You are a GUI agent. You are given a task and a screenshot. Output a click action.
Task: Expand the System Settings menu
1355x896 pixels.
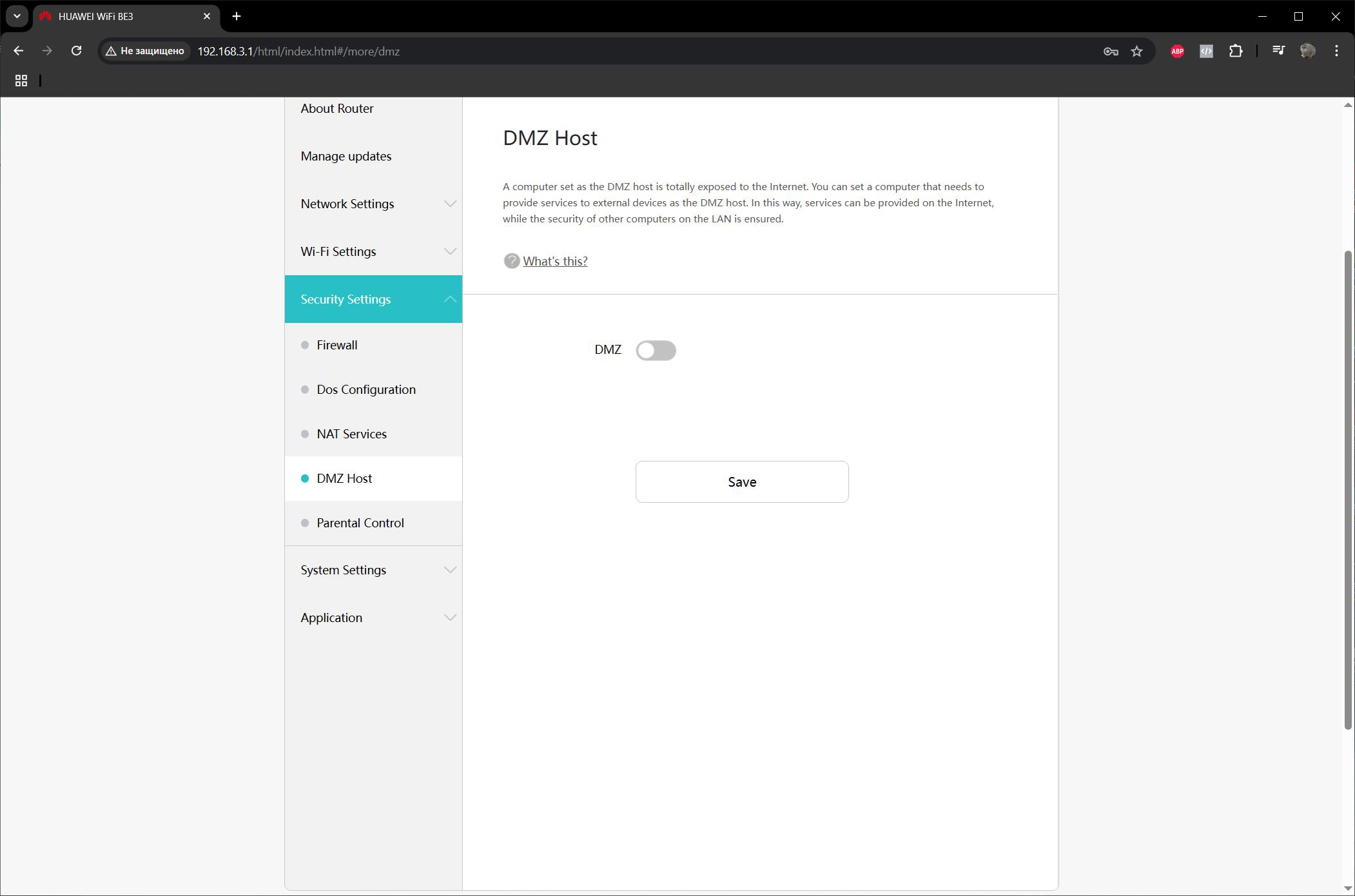373,570
